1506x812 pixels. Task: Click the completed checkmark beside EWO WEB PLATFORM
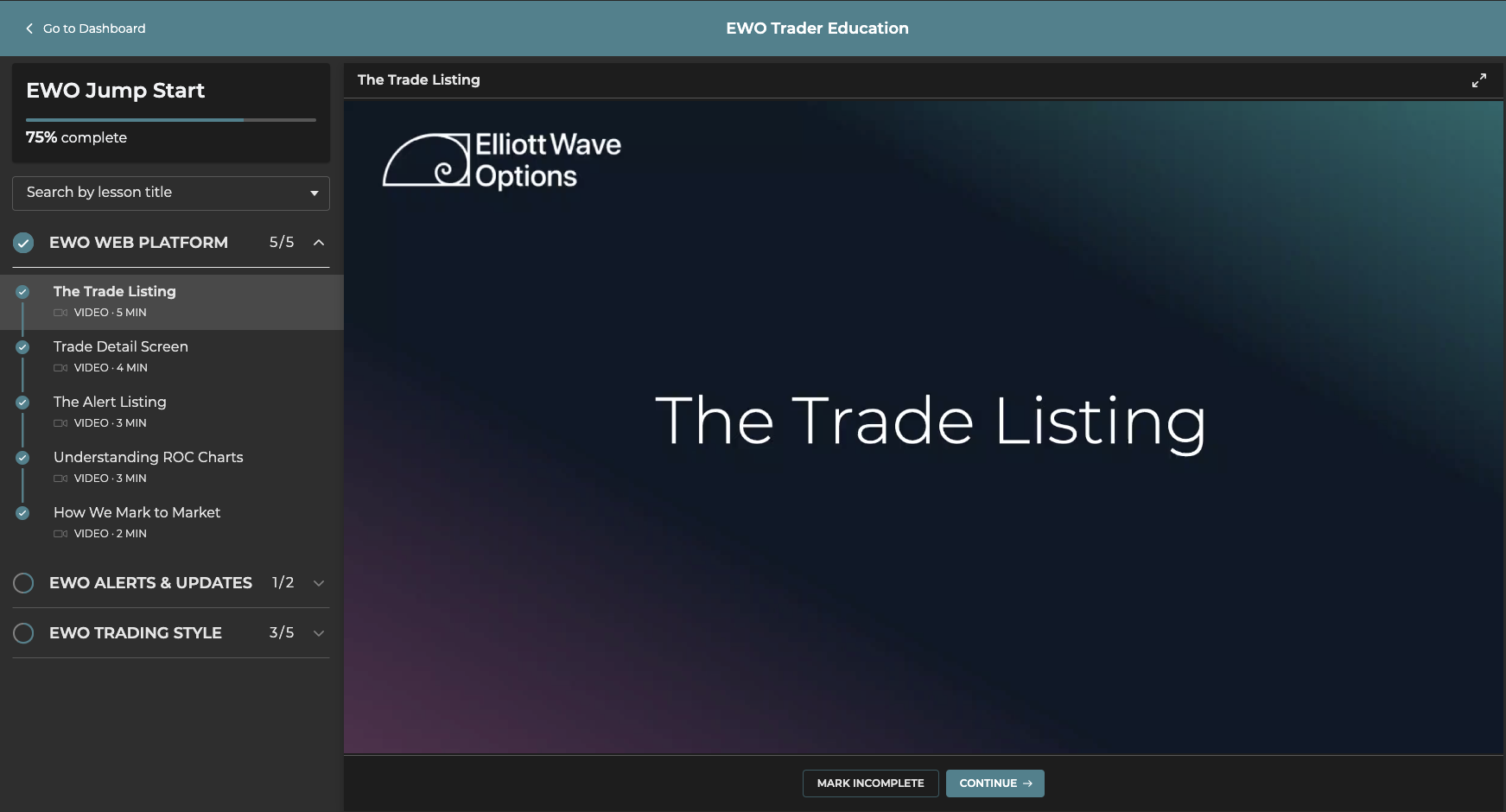(23, 243)
